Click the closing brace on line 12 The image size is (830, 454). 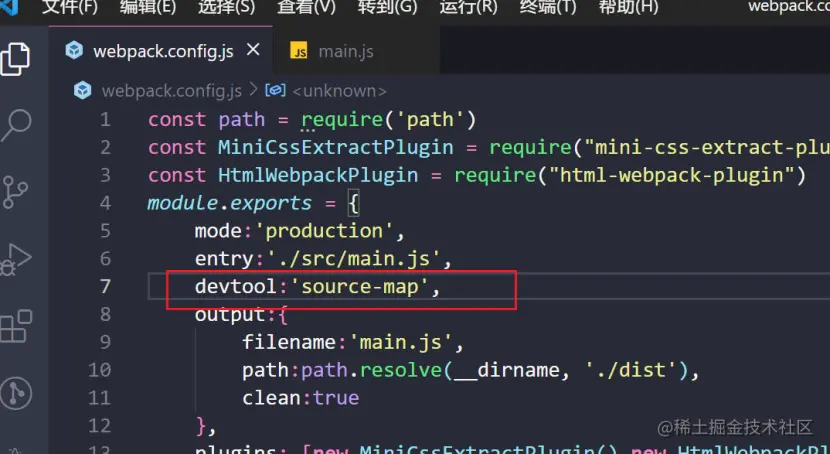point(201,426)
